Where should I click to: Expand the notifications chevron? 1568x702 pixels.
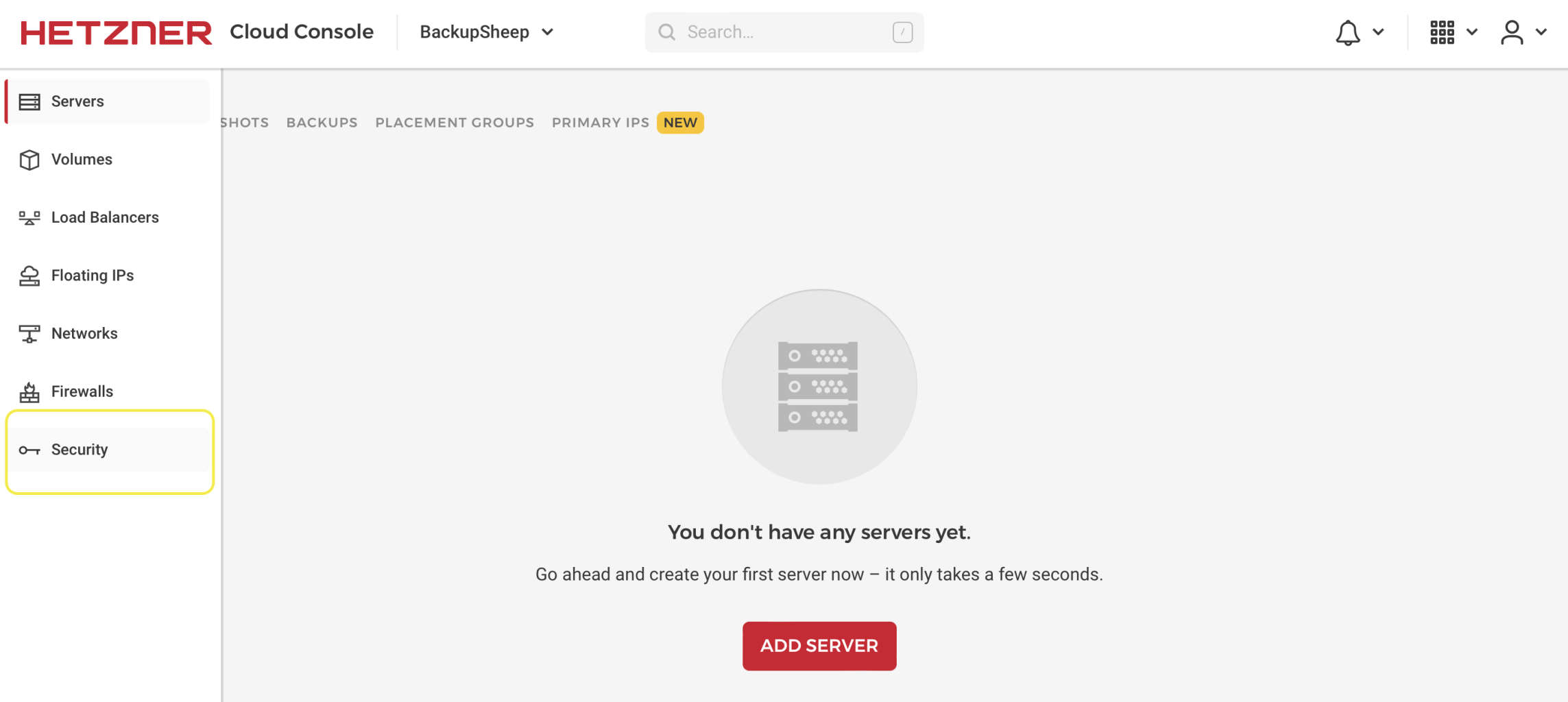(x=1379, y=32)
